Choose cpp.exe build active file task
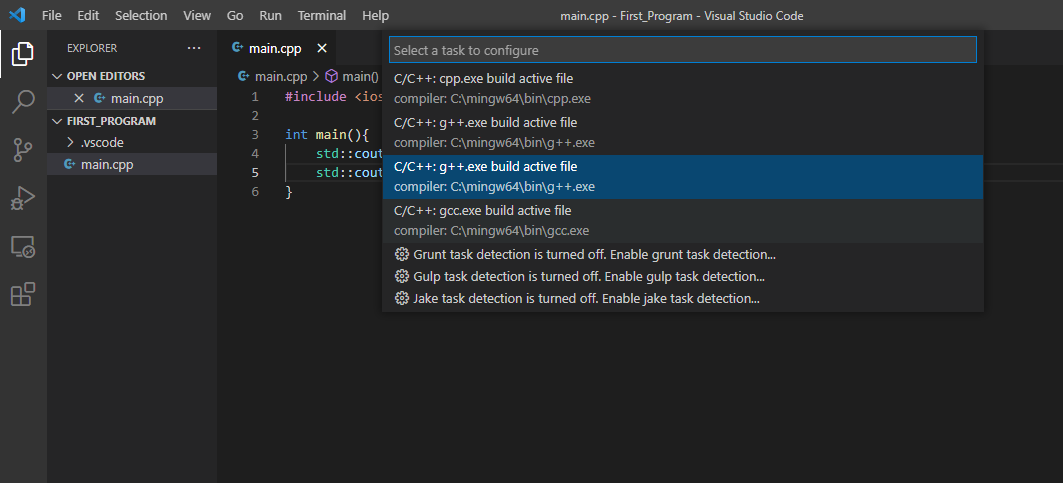The image size is (1063, 483). (x=683, y=88)
